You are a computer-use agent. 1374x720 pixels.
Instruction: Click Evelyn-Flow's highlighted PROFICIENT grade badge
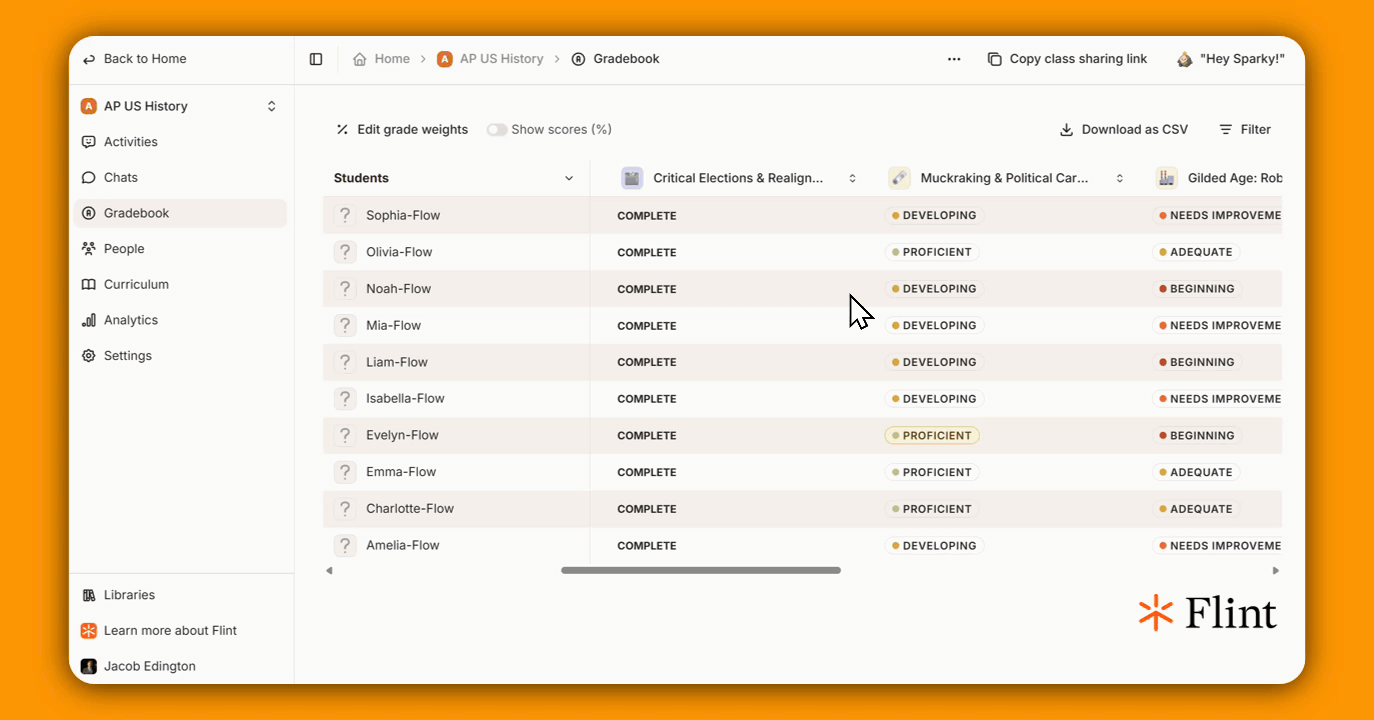pos(932,435)
